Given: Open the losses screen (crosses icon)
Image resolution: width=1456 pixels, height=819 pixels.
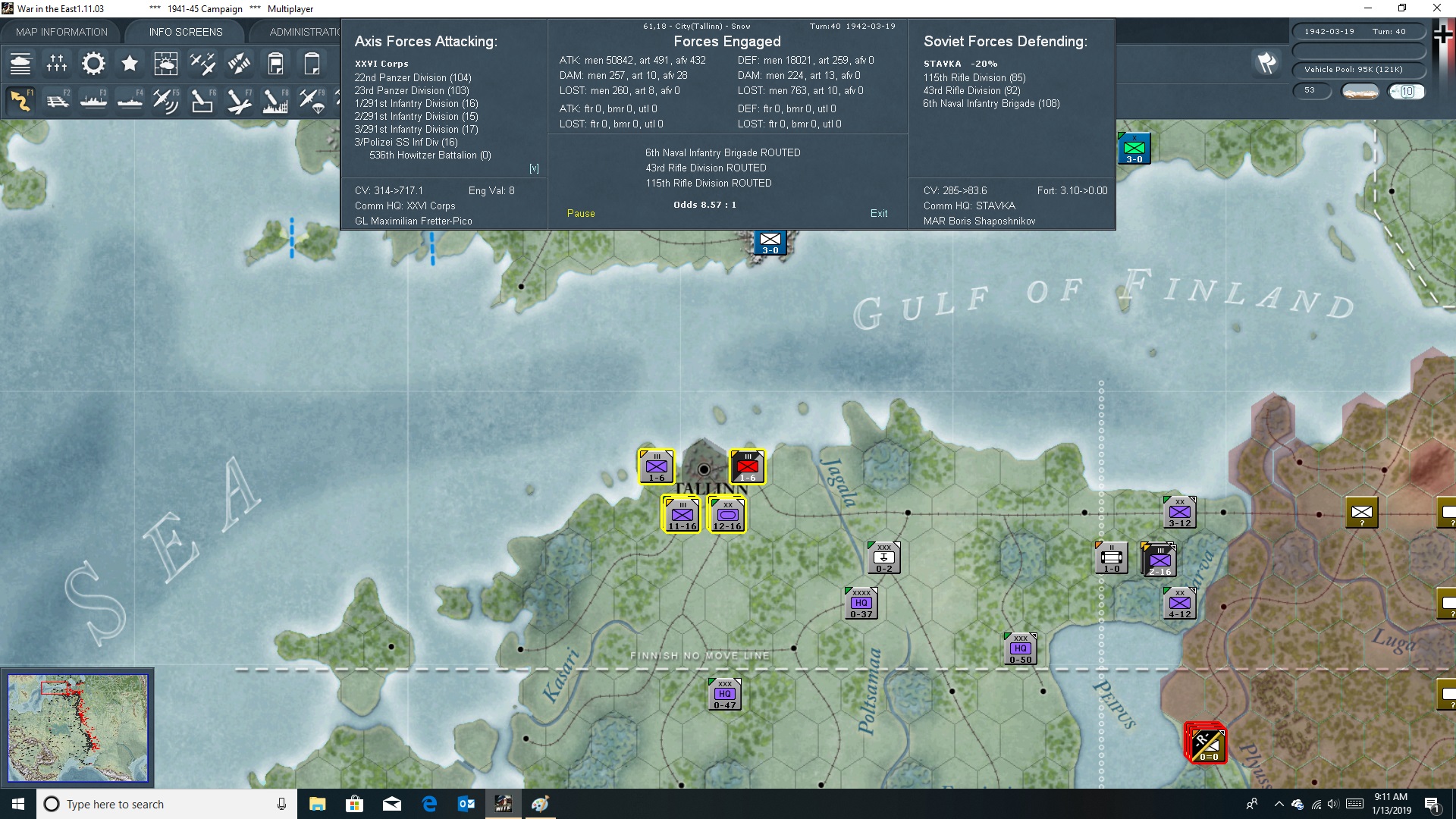Looking at the screenshot, I should coord(57,64).
